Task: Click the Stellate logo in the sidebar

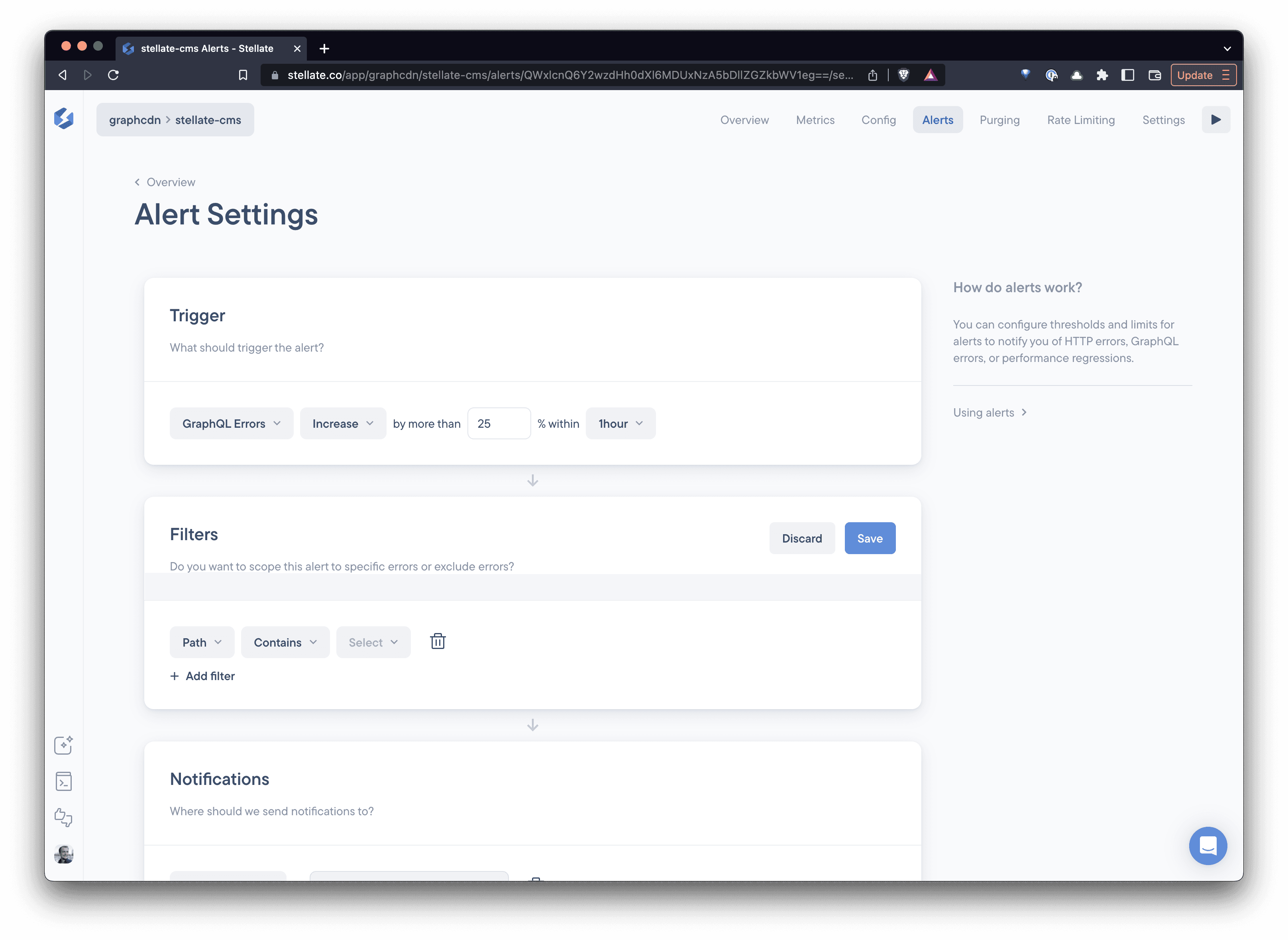Action: 64,119
